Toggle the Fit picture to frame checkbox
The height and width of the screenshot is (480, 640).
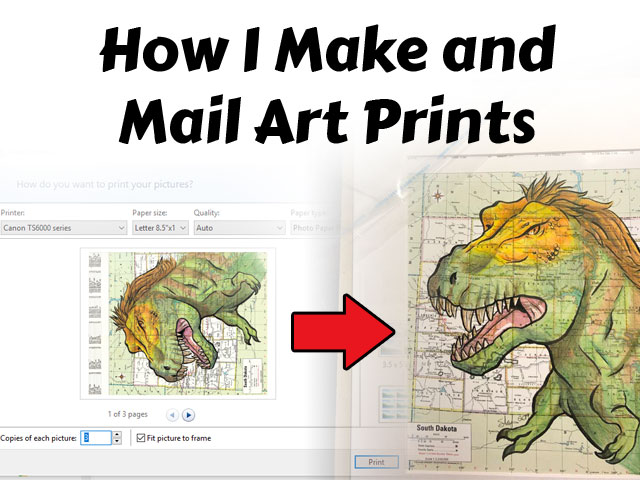(141, 438)
